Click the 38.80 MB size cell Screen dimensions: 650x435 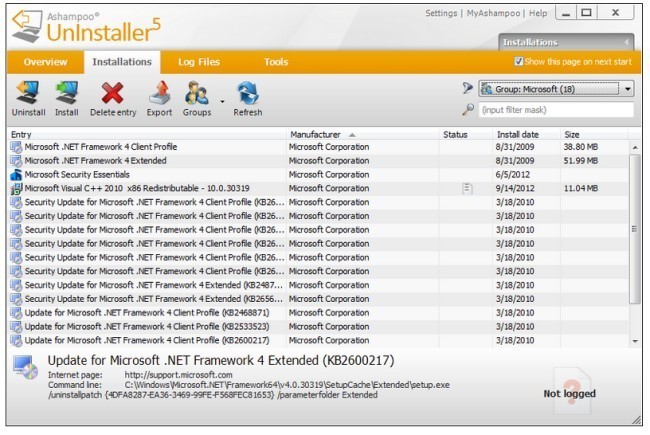[580, 147]
